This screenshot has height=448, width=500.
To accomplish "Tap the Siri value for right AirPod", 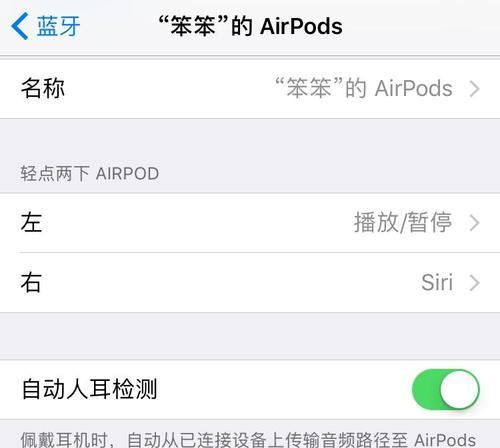I will [x=437, y=282].
